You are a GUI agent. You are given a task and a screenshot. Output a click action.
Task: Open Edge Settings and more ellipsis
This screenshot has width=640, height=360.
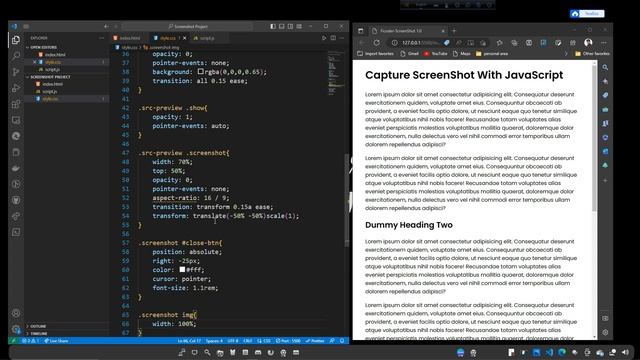[604, 42]
